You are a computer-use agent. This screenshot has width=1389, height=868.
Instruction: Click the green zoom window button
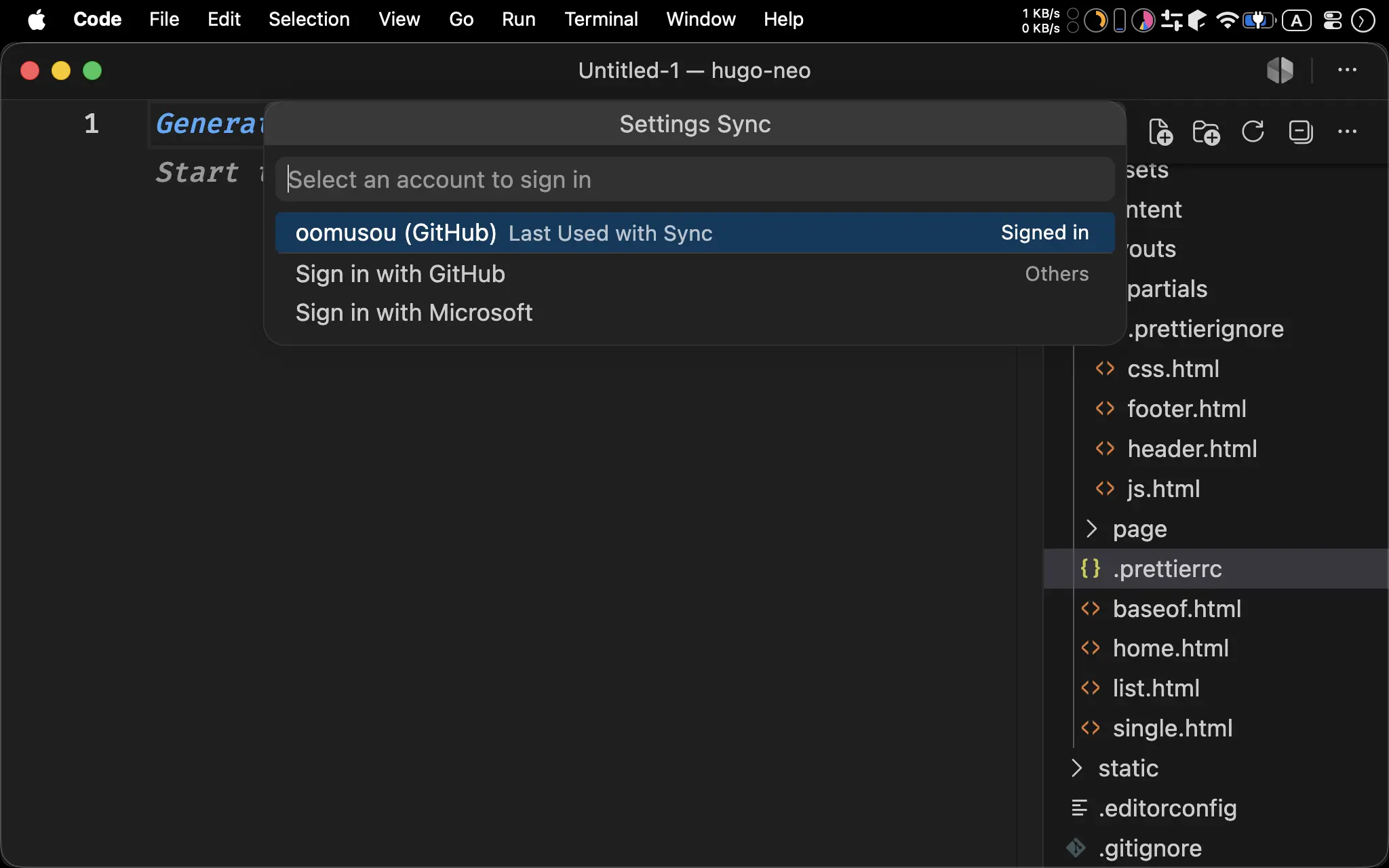pos(92,71)
